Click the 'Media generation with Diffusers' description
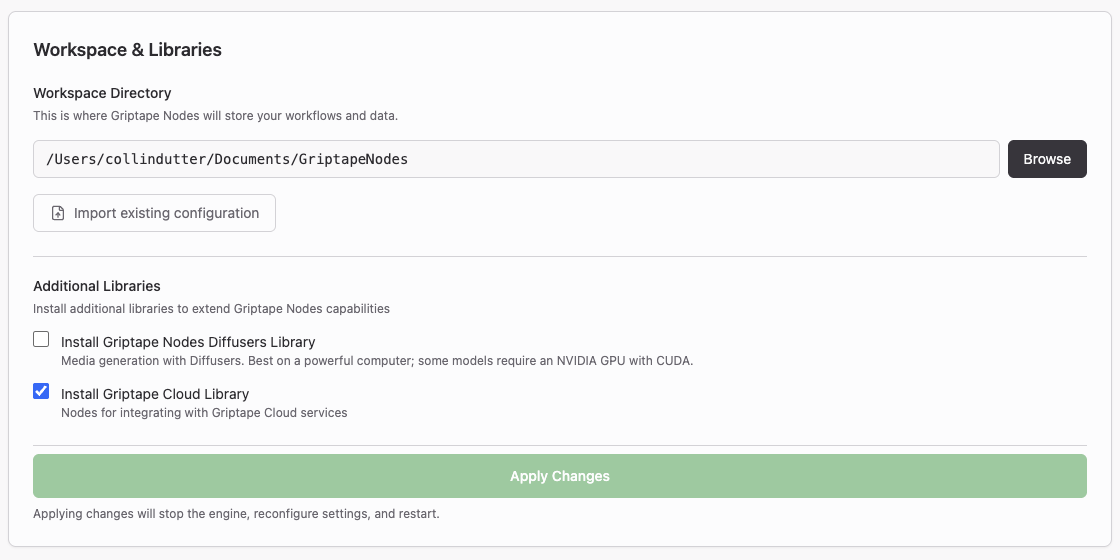This screenshot has width=1120, height=560. click(377, 361)
